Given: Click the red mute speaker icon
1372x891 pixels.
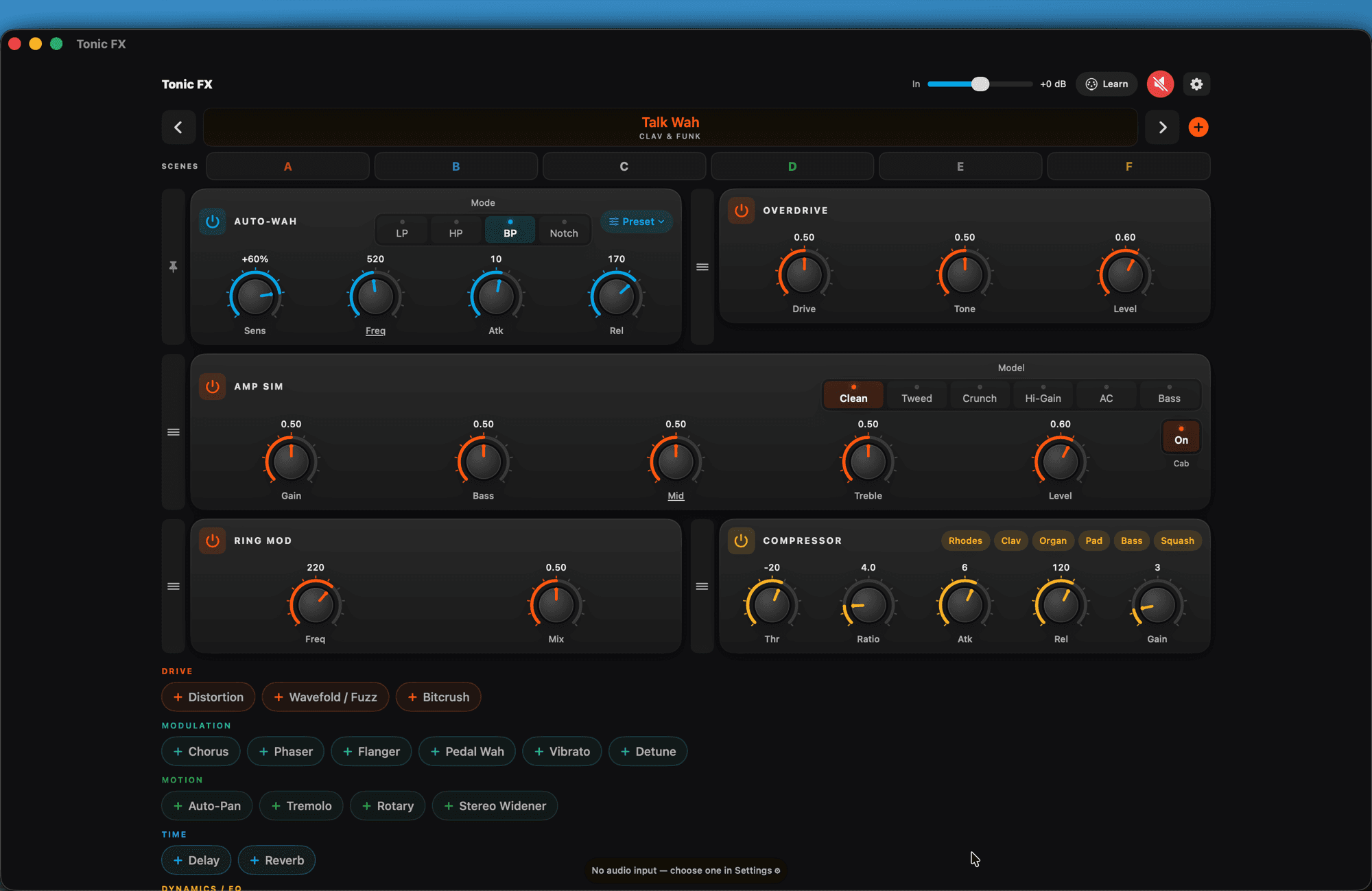Looking at the screenshot, I should coord(1160,84).
